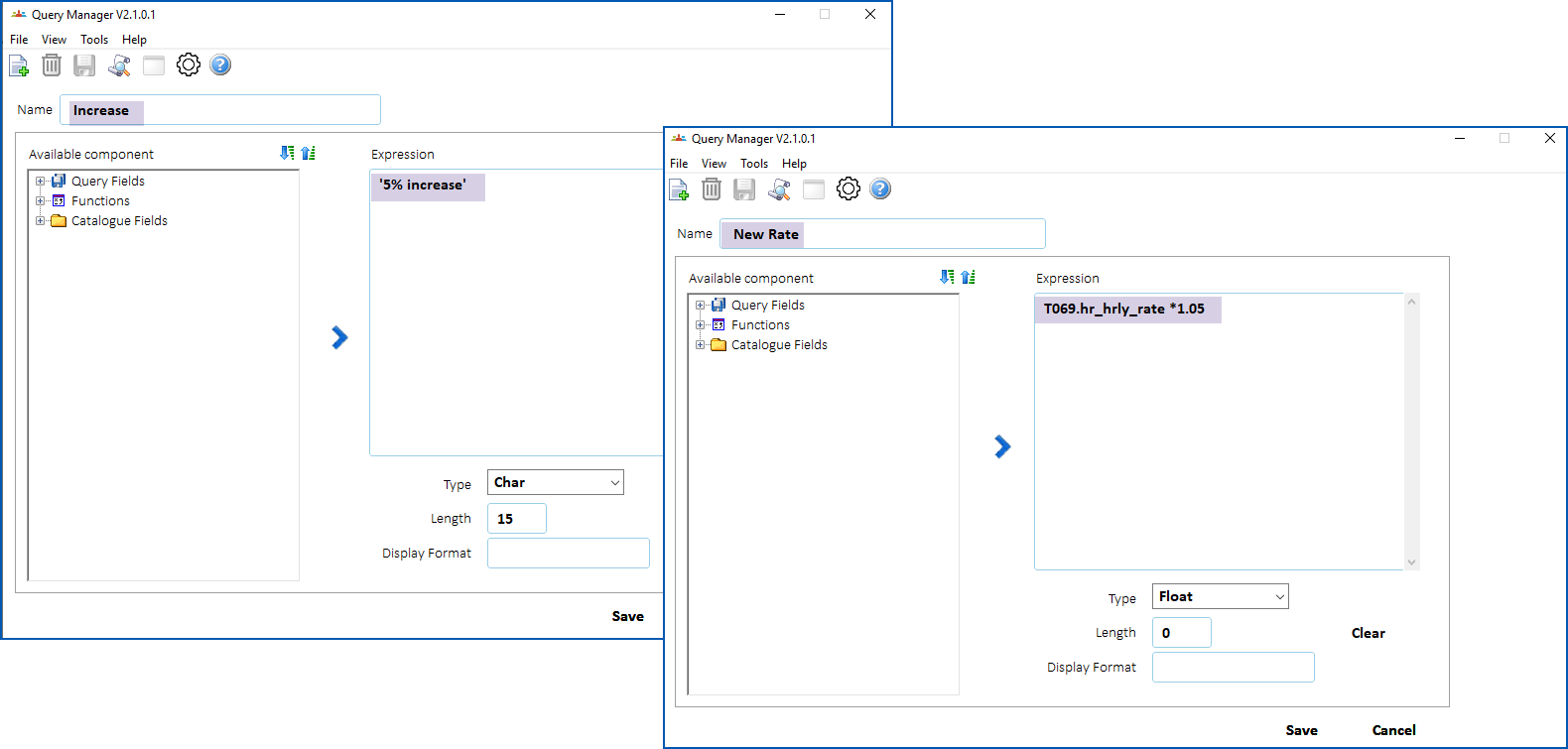Expand Functions node in front window
1568x749 pixels.
click(x=701, y=325)
